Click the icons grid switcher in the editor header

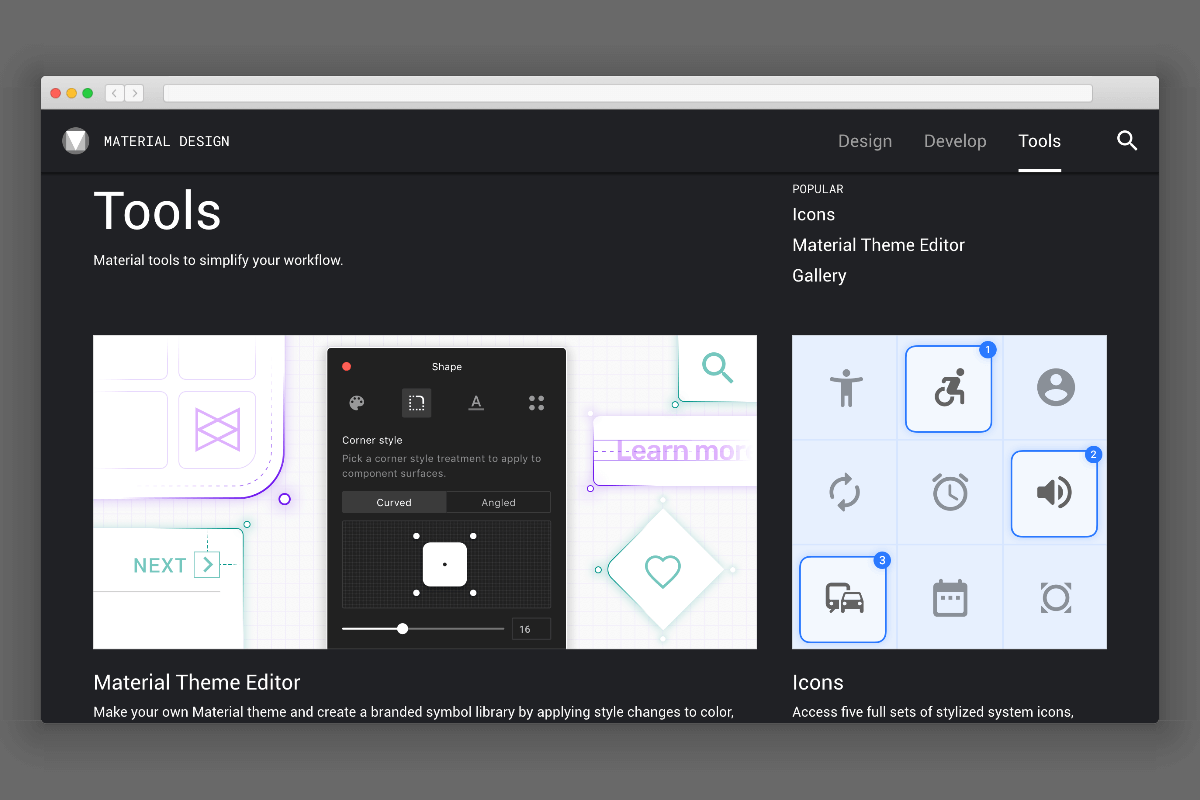coord(536,403)
